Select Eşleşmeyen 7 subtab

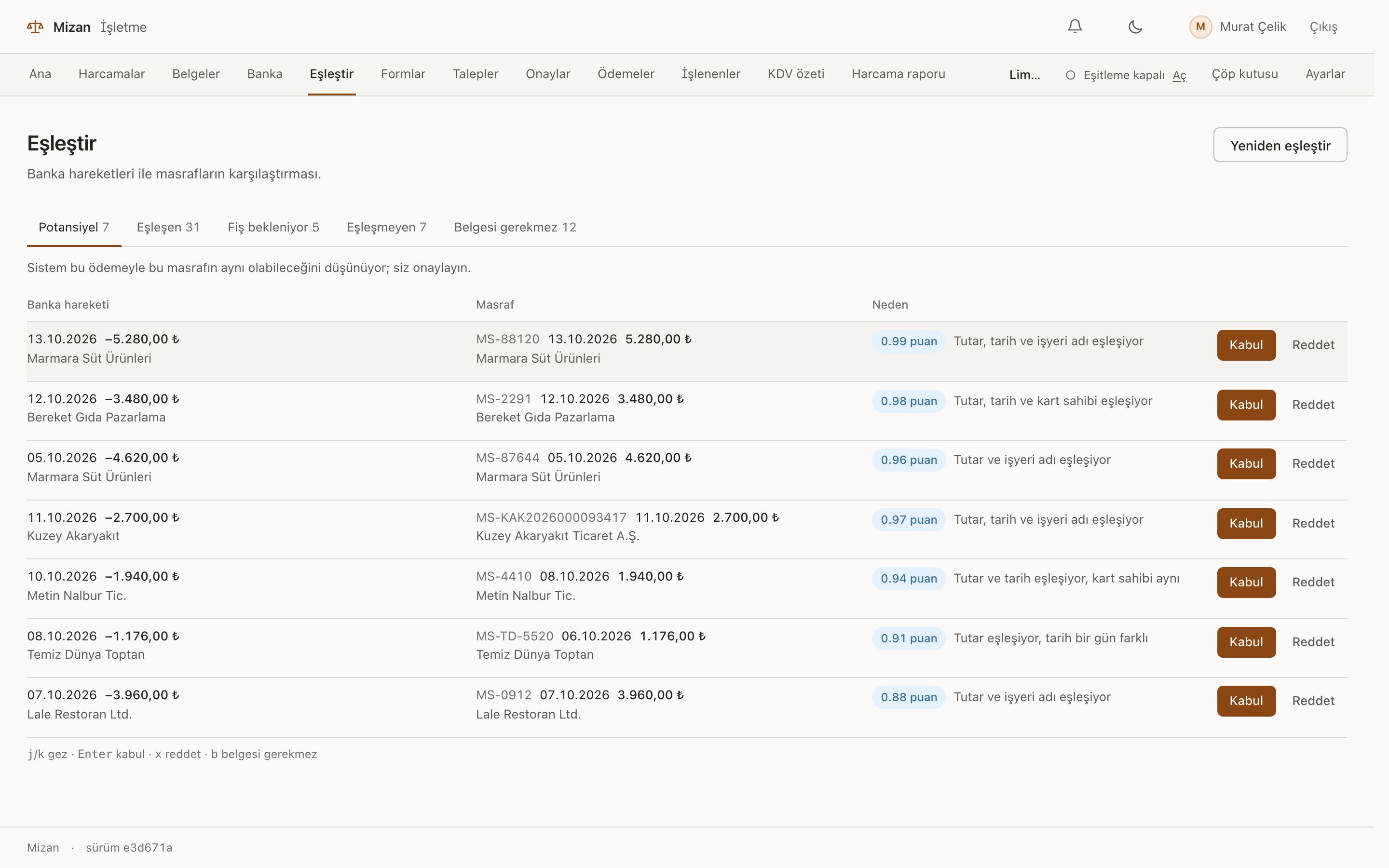click(386, 227)
